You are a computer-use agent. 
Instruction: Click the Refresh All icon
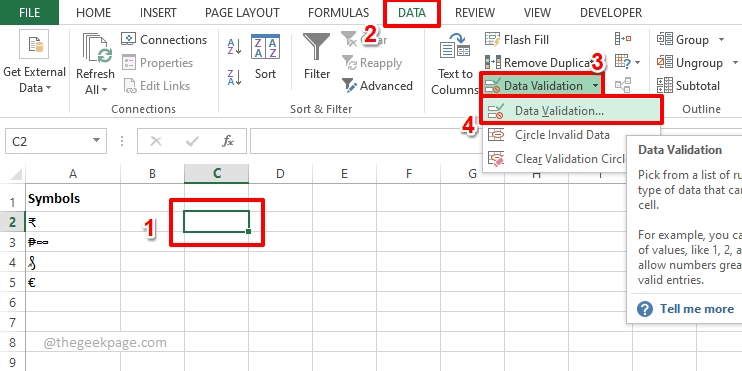coord(96,48)
